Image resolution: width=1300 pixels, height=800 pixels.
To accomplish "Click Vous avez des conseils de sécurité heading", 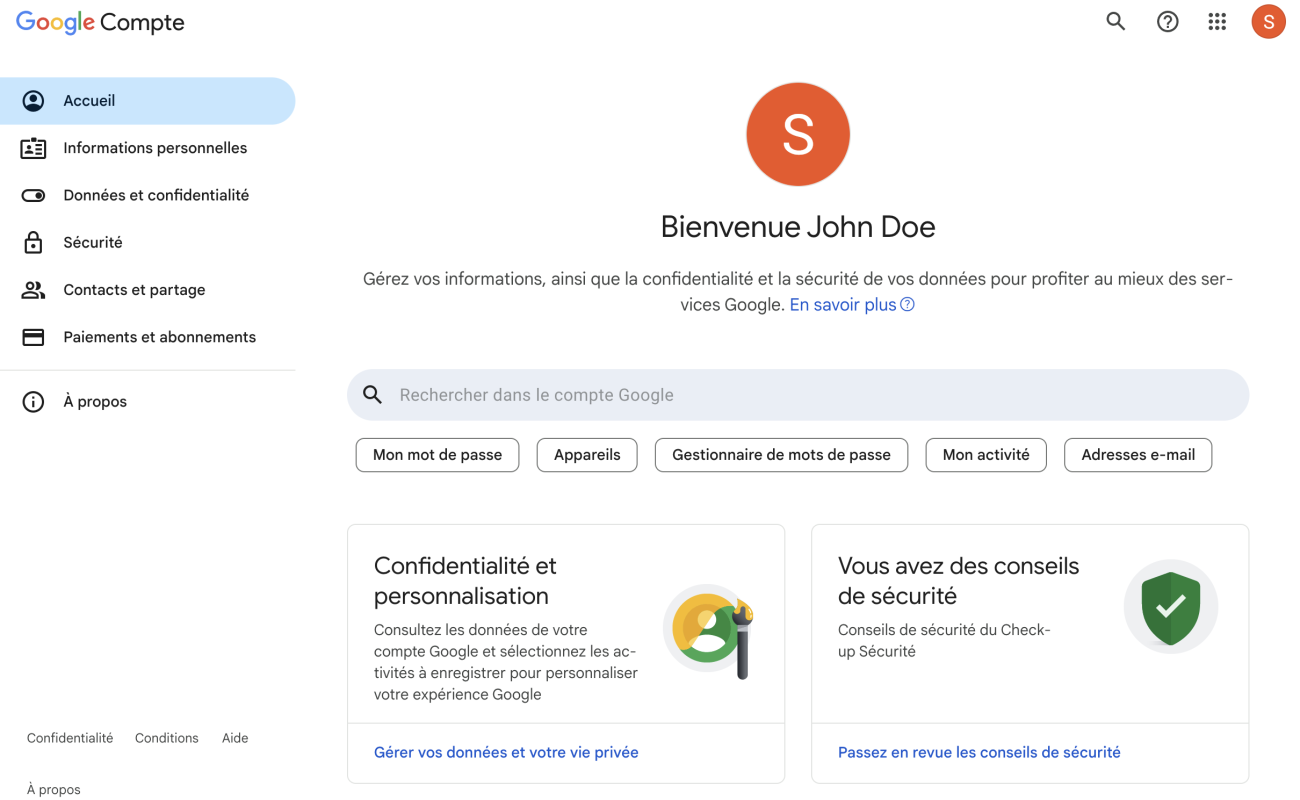I will tap(958, 581).
